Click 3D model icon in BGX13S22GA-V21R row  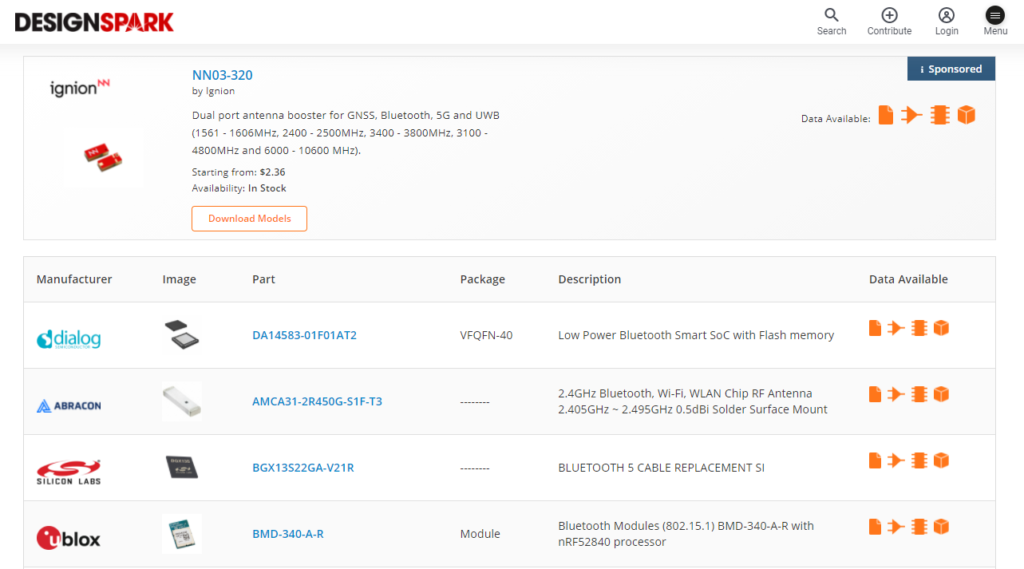tap(941, 461)
